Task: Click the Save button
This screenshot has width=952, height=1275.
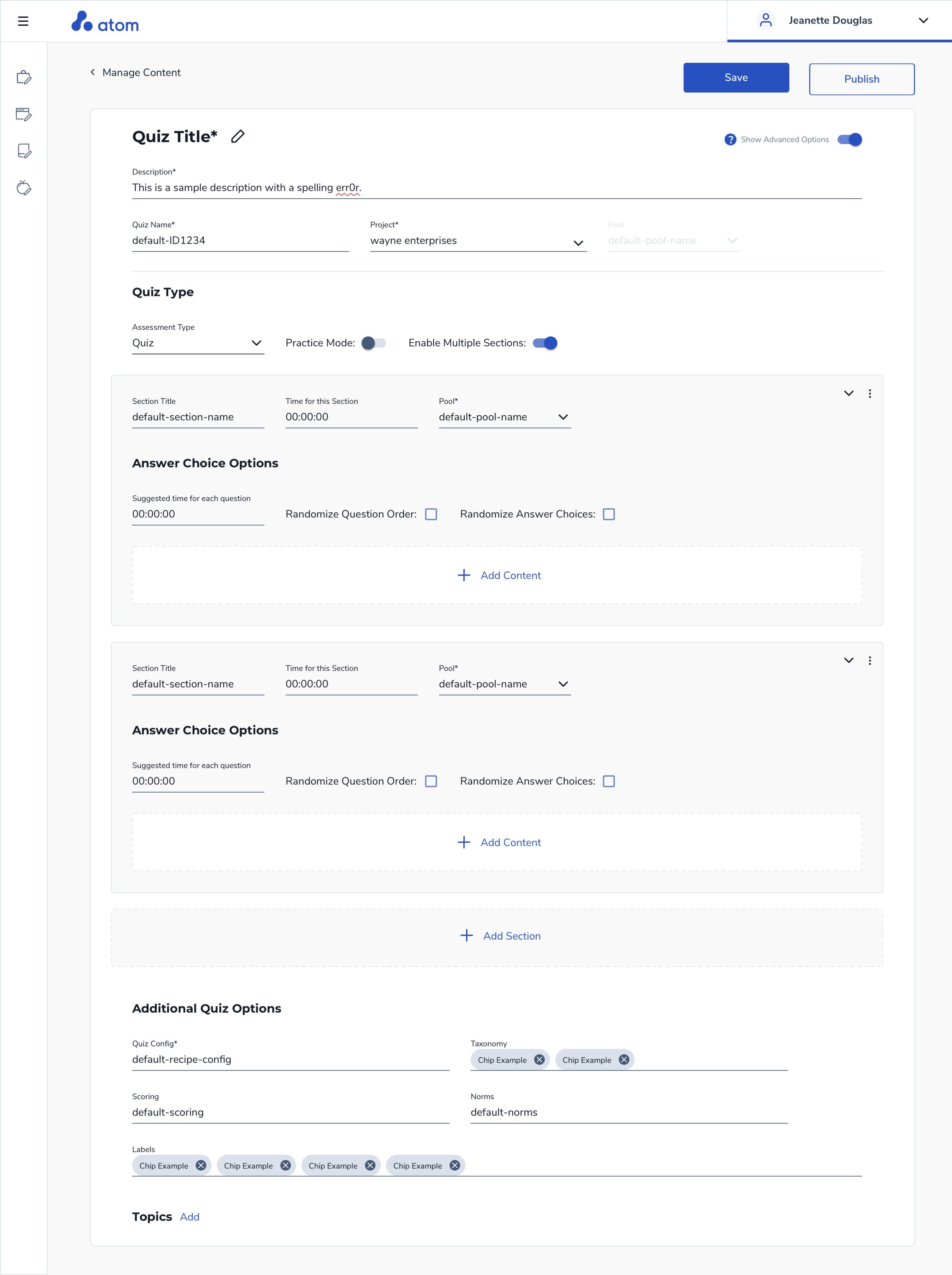Action: [736, 77]
